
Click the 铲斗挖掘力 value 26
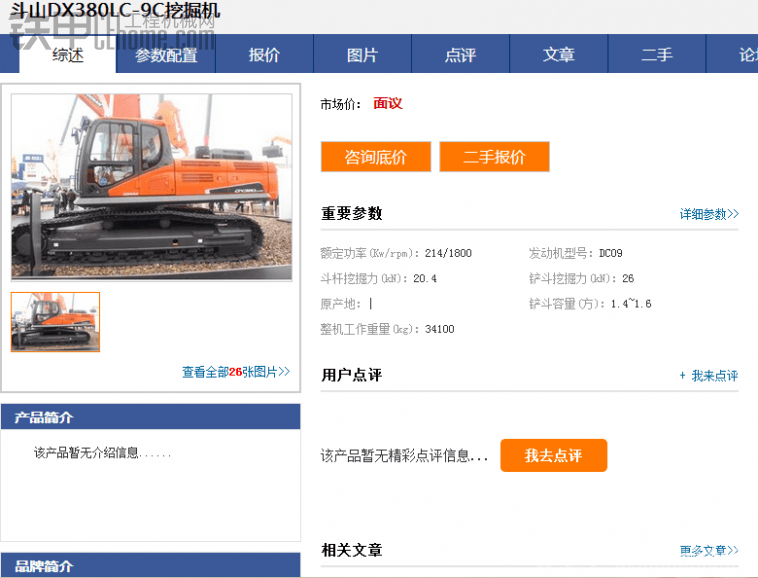[628, 278]
